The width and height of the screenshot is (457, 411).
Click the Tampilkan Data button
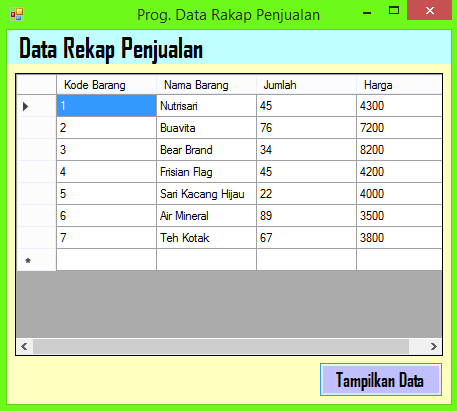coord(381,380)
